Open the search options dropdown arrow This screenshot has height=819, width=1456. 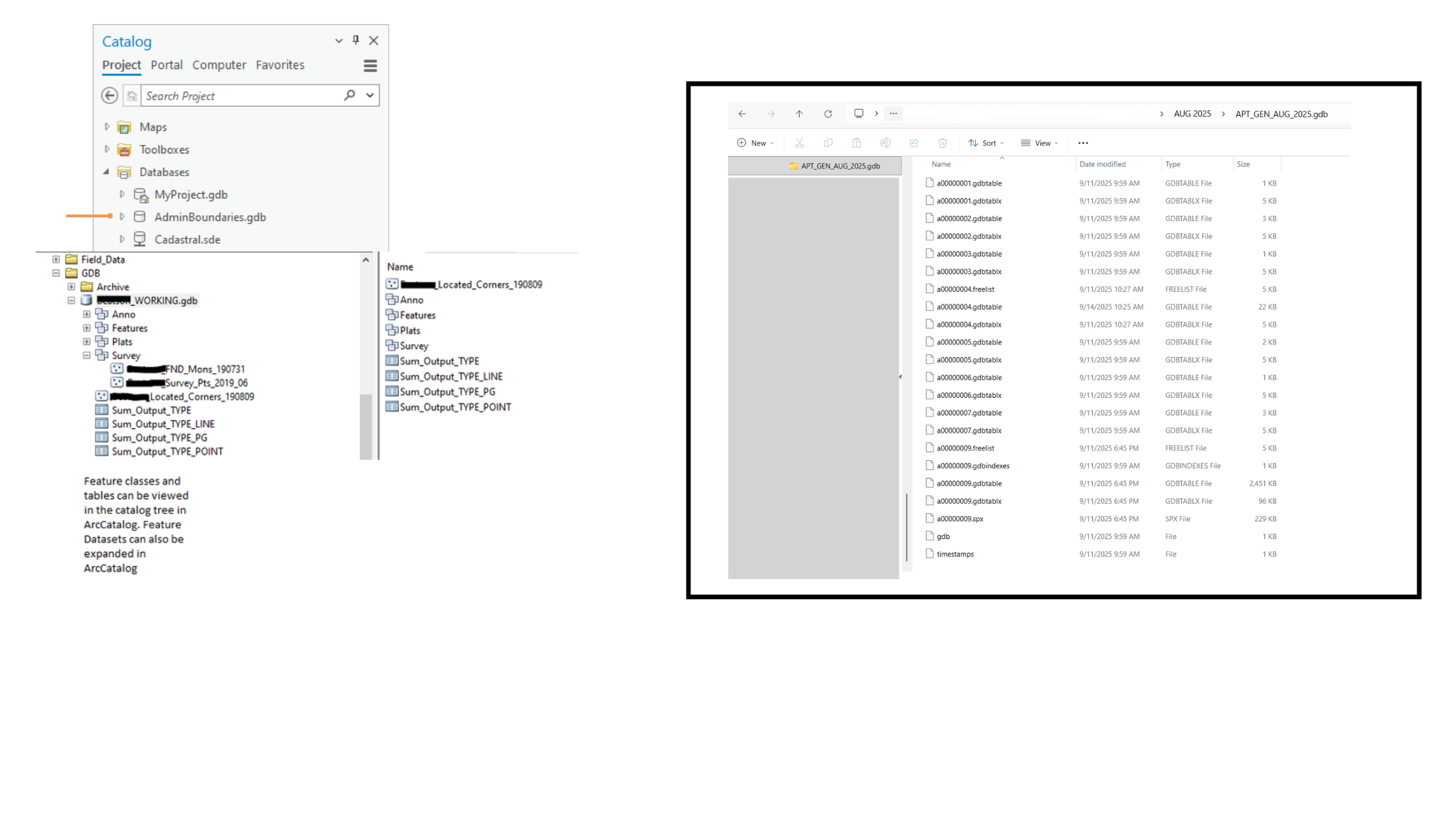pyautogui.click(x=370, y=96)
